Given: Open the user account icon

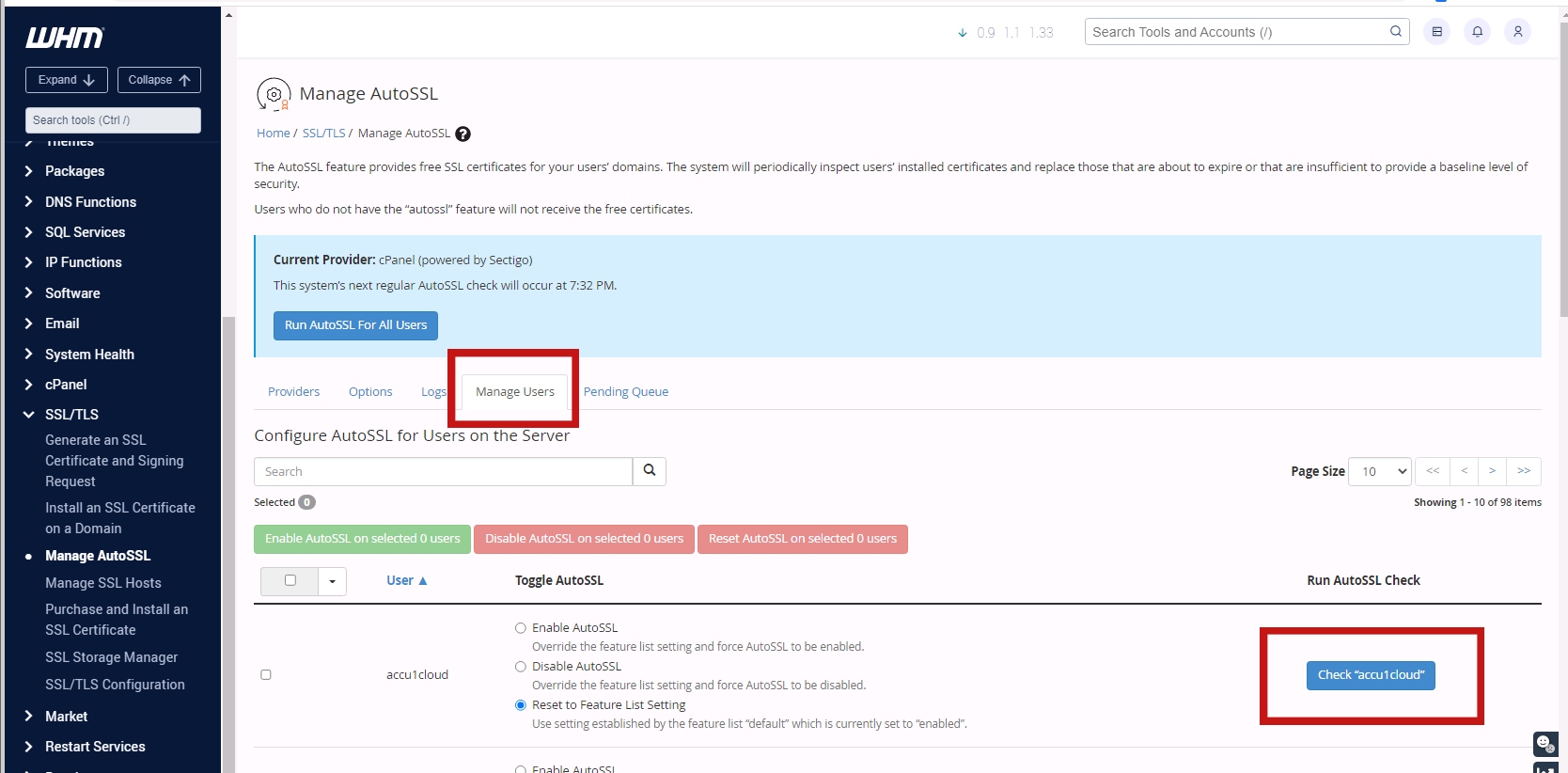Looking at the screenshot, I should tap(1517, 32).
